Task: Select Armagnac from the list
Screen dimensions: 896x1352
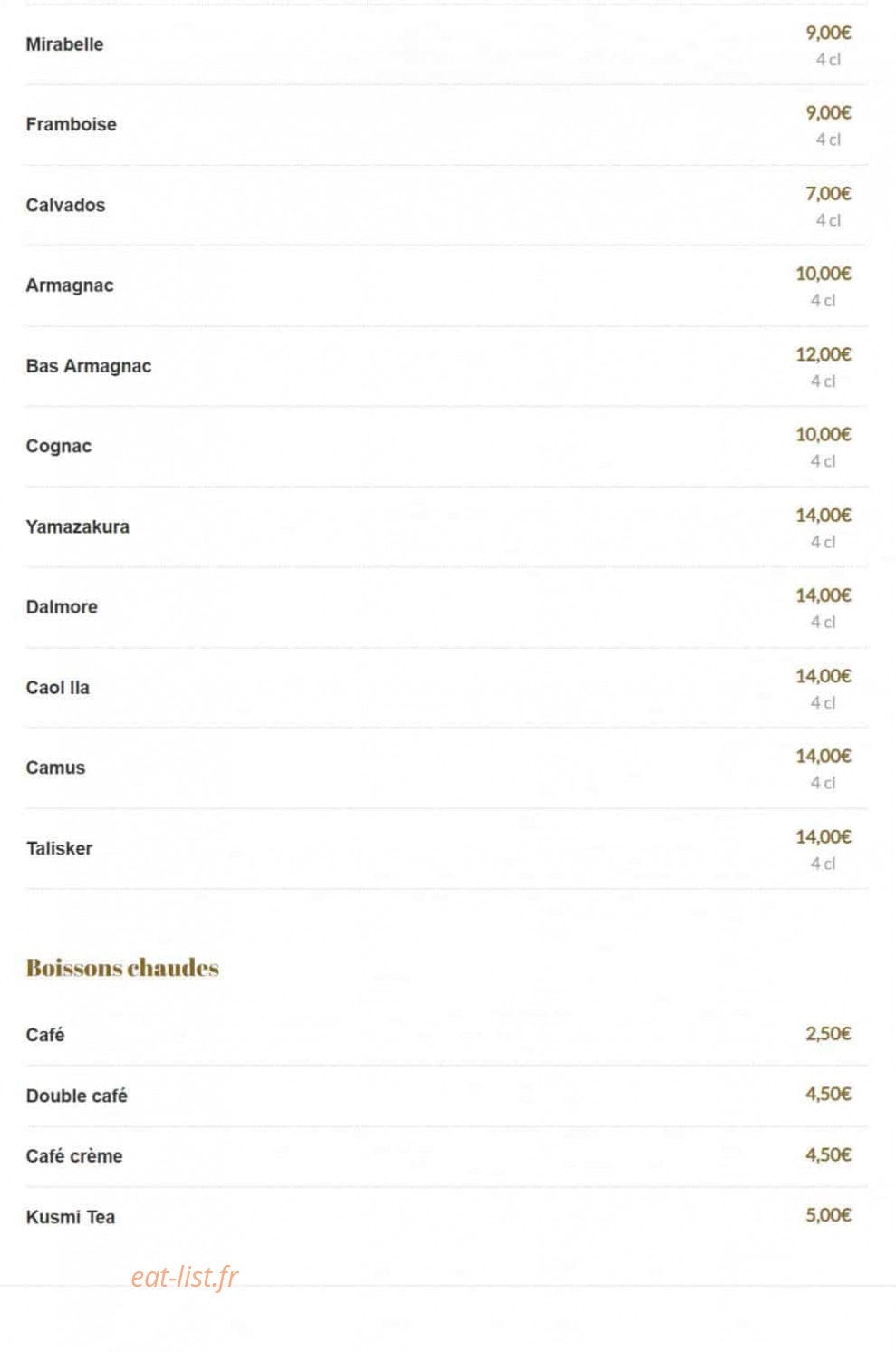Action: pyautogui.click(x=70, y=285)
